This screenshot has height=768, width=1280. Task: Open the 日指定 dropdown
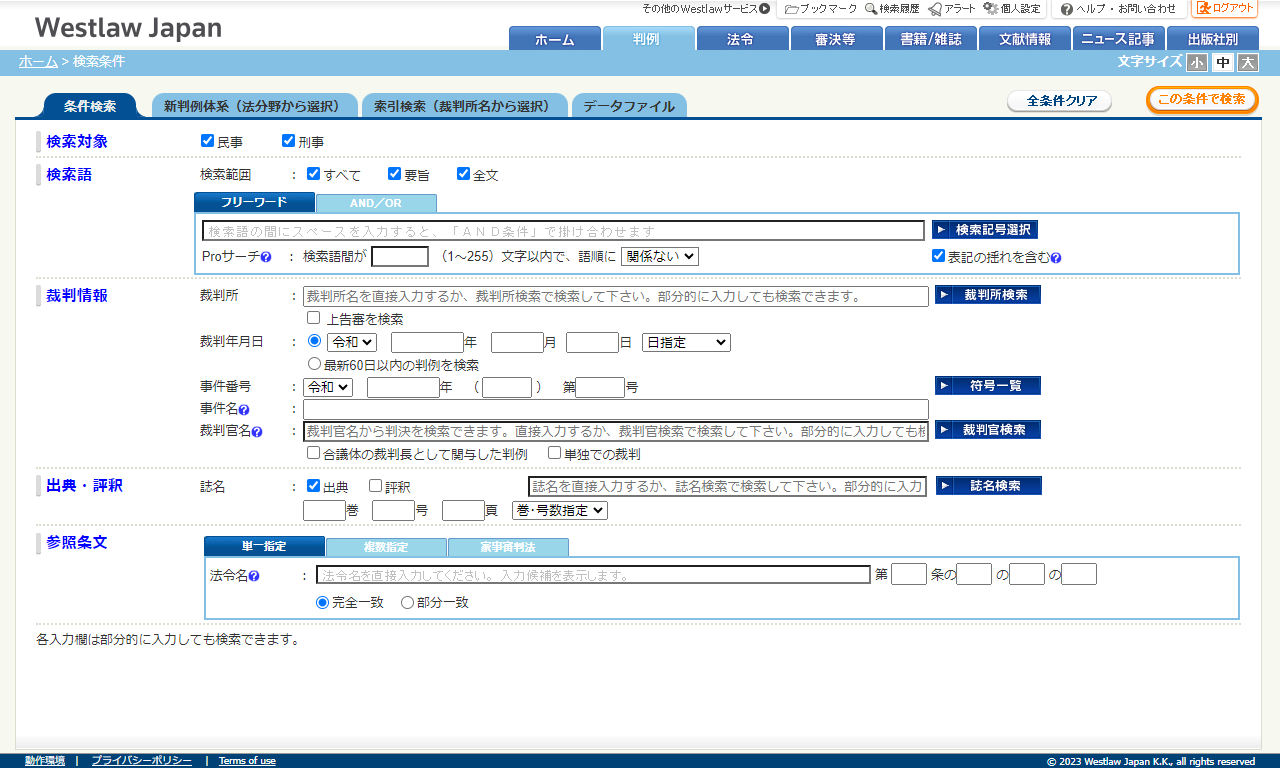[x=686, y=342]
